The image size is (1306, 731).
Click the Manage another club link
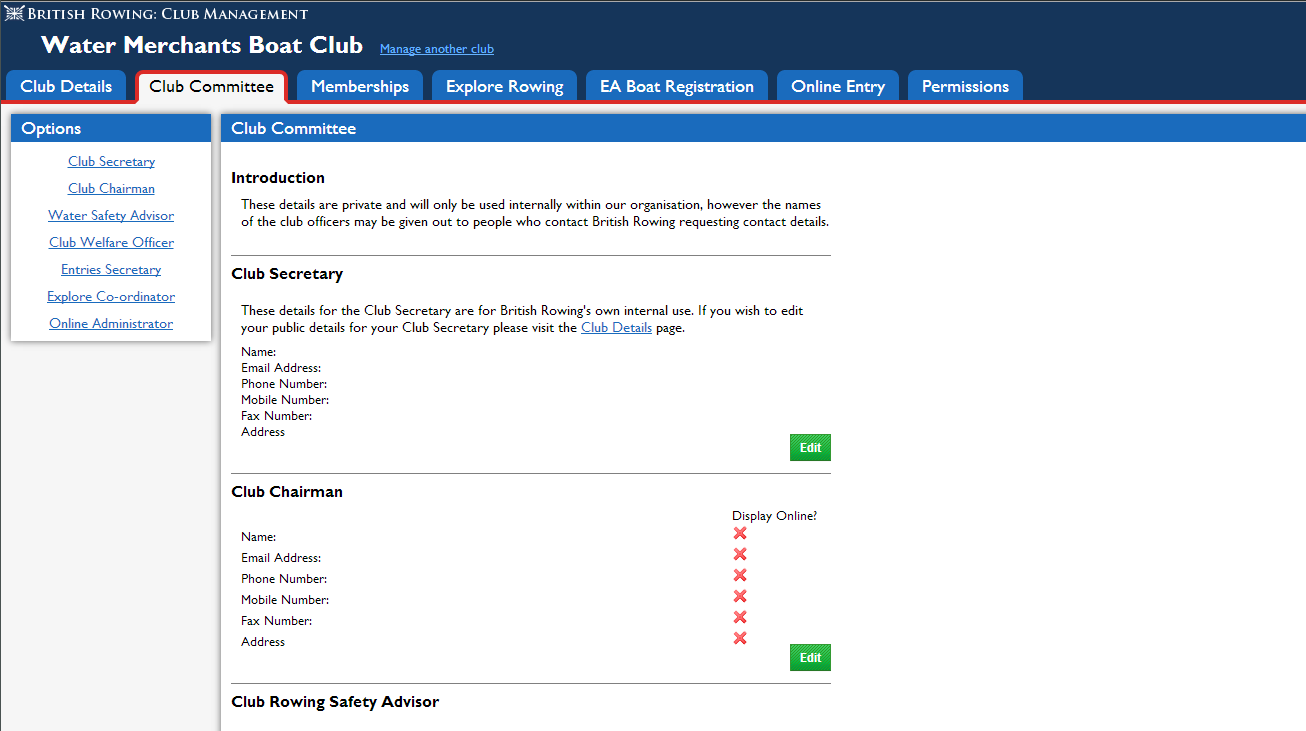pos(437,49)
